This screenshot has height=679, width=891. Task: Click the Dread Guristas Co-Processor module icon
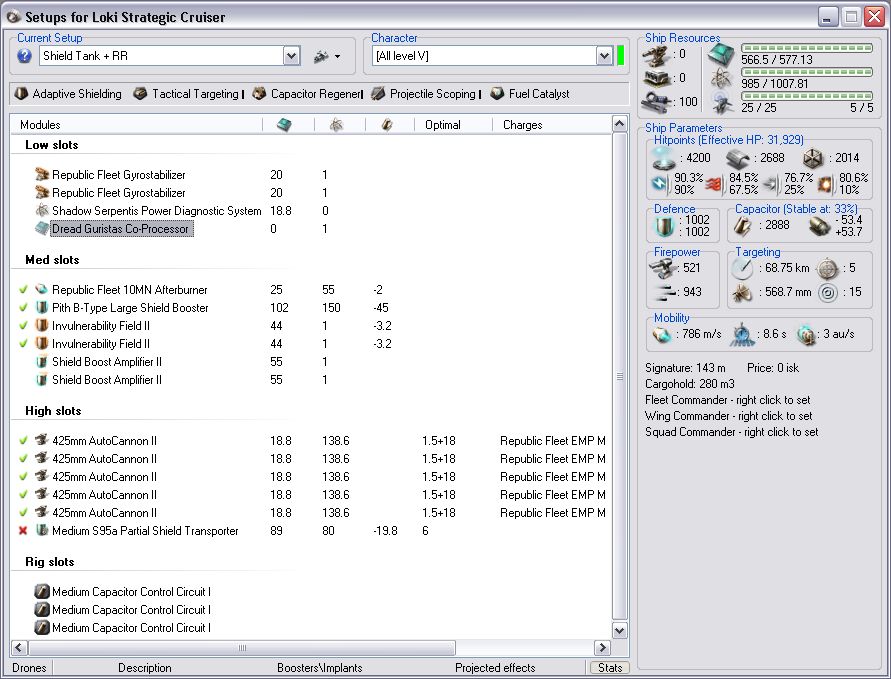click(x=42, y=229)
